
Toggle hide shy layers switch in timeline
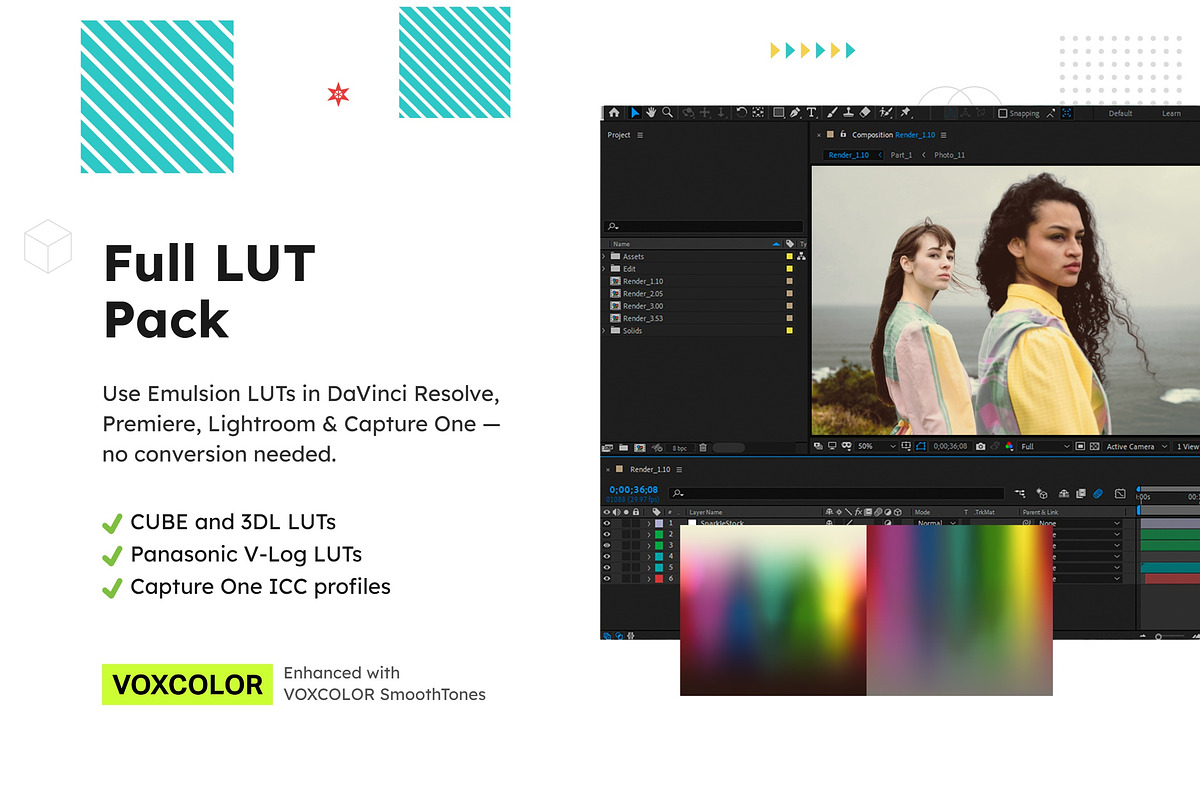[x=1064, y=494]
